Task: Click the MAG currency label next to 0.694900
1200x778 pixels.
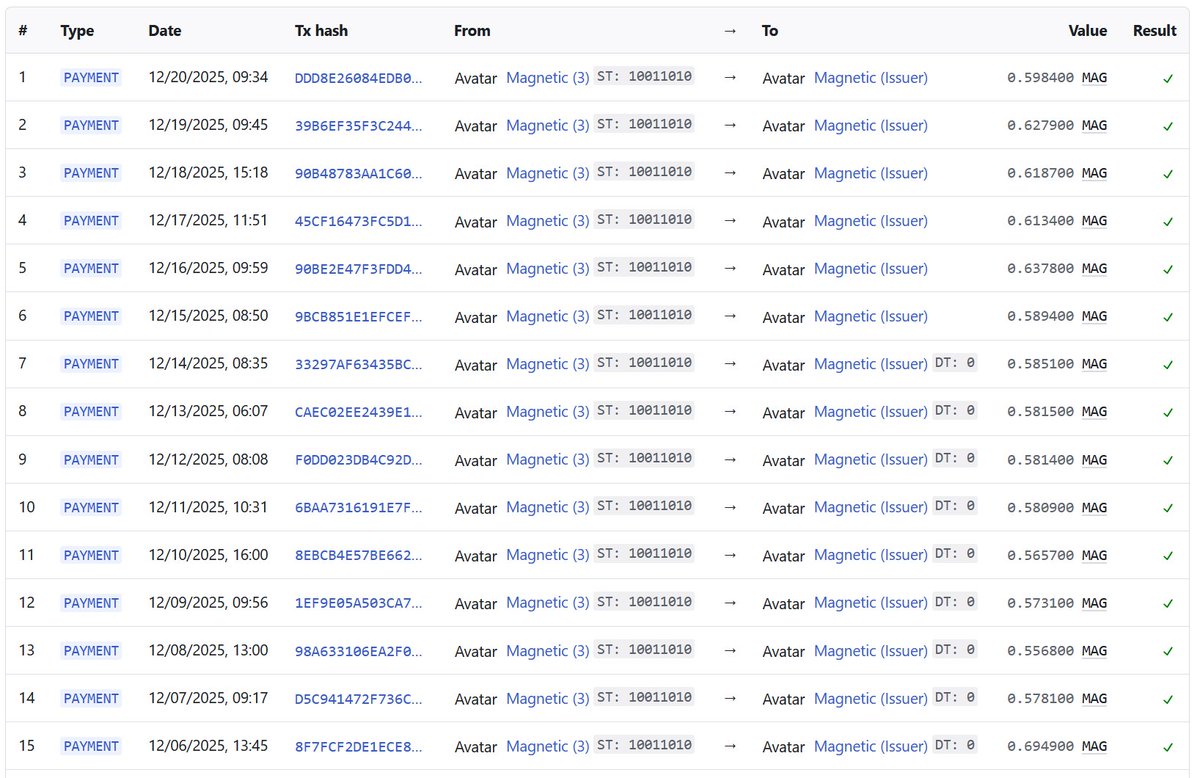Action: tap(1094, 747)
